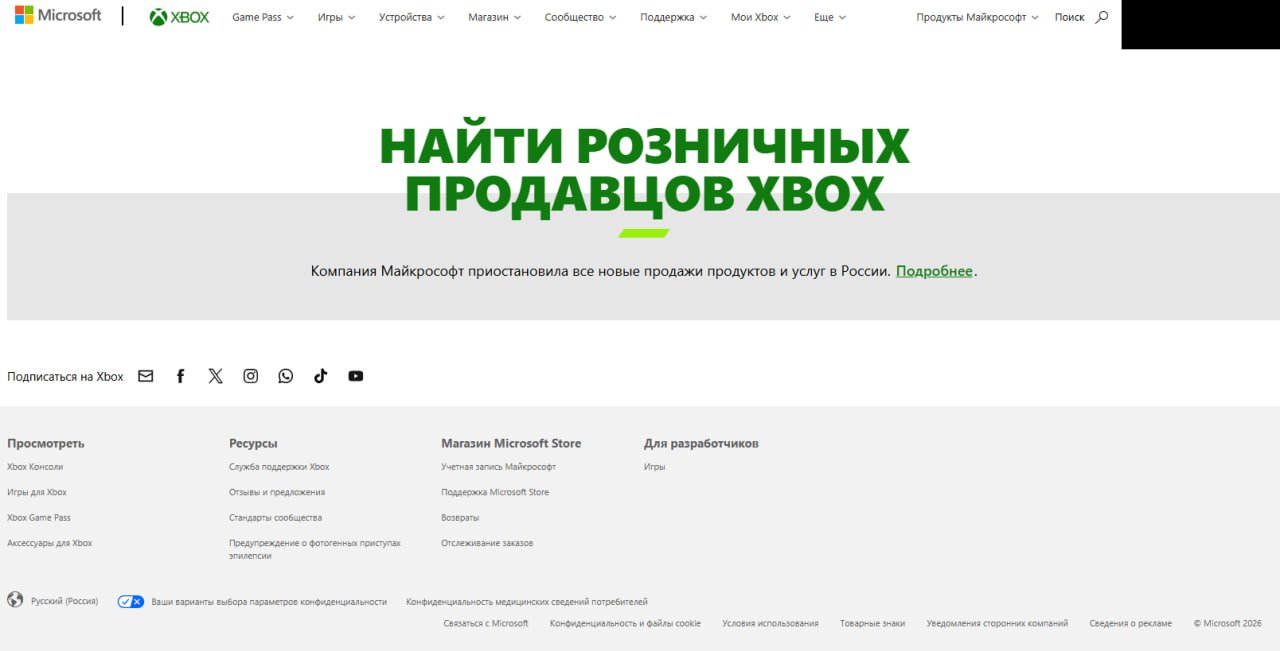Screen dimensions: 1280x651
Task: Open the Поддержка menu item
Action: [x=673, y=17]
